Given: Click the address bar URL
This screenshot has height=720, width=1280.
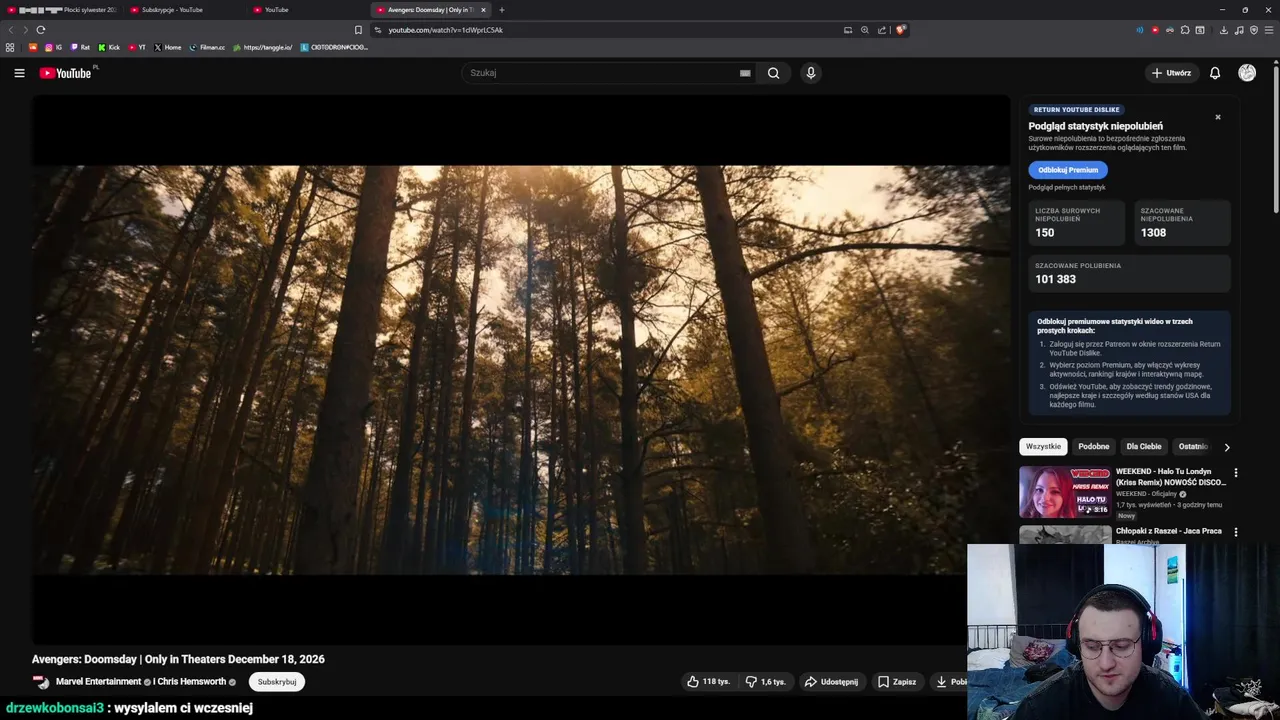Looking at the screenshot, I should pos(445,30).
